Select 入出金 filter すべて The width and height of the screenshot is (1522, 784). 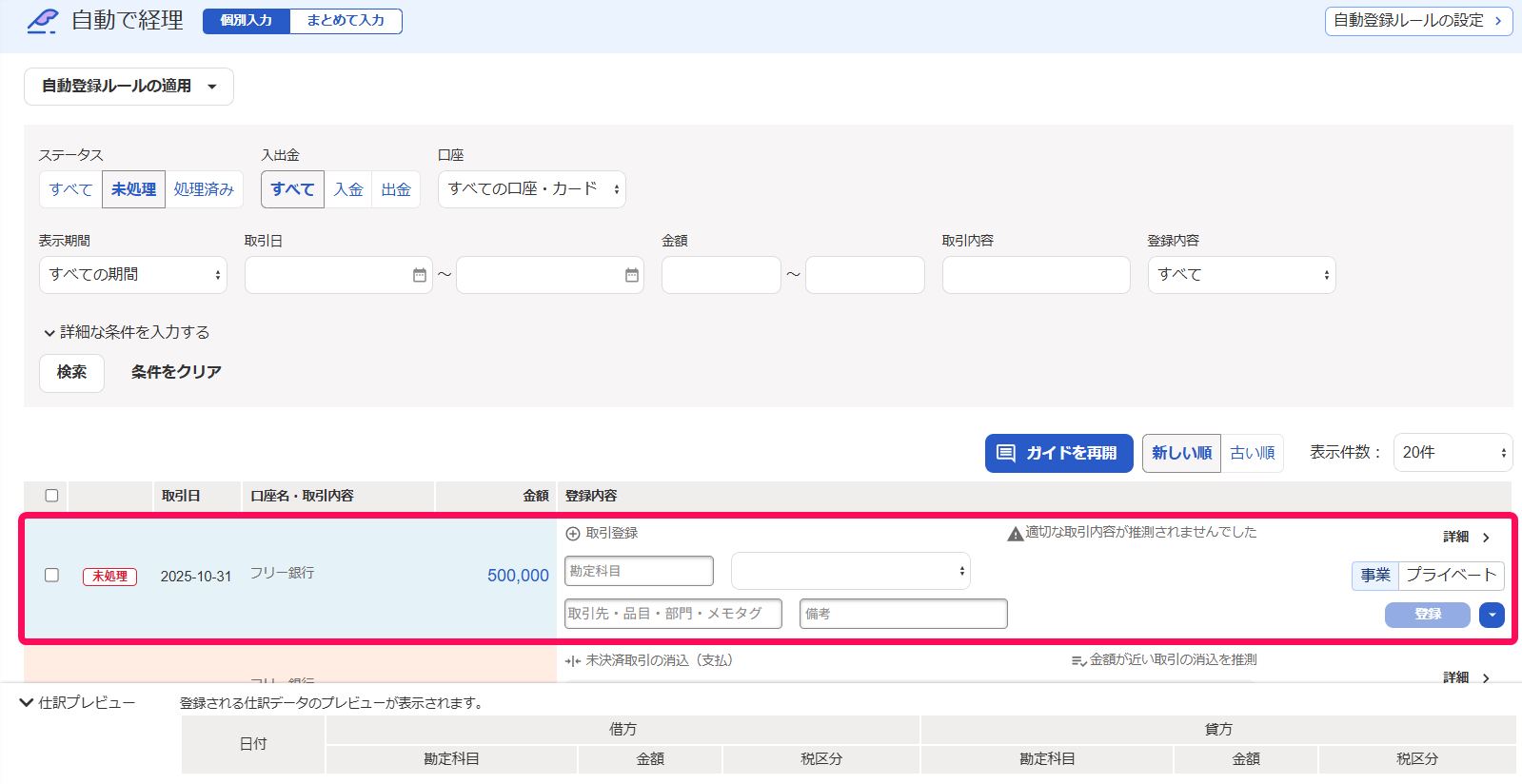coord(292,189)
